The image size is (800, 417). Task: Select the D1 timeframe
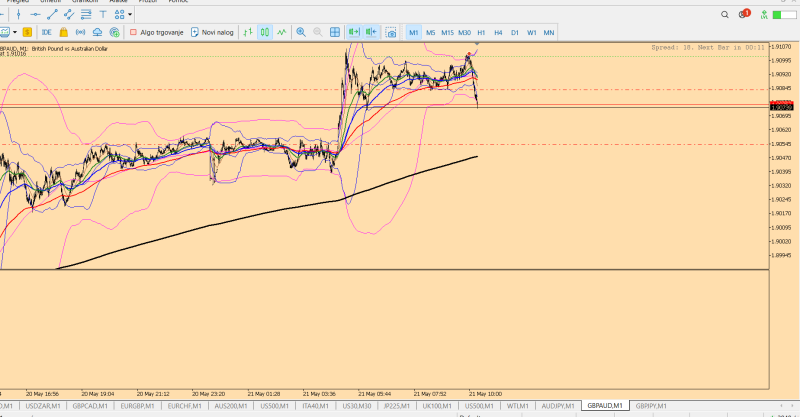(515, 32)
